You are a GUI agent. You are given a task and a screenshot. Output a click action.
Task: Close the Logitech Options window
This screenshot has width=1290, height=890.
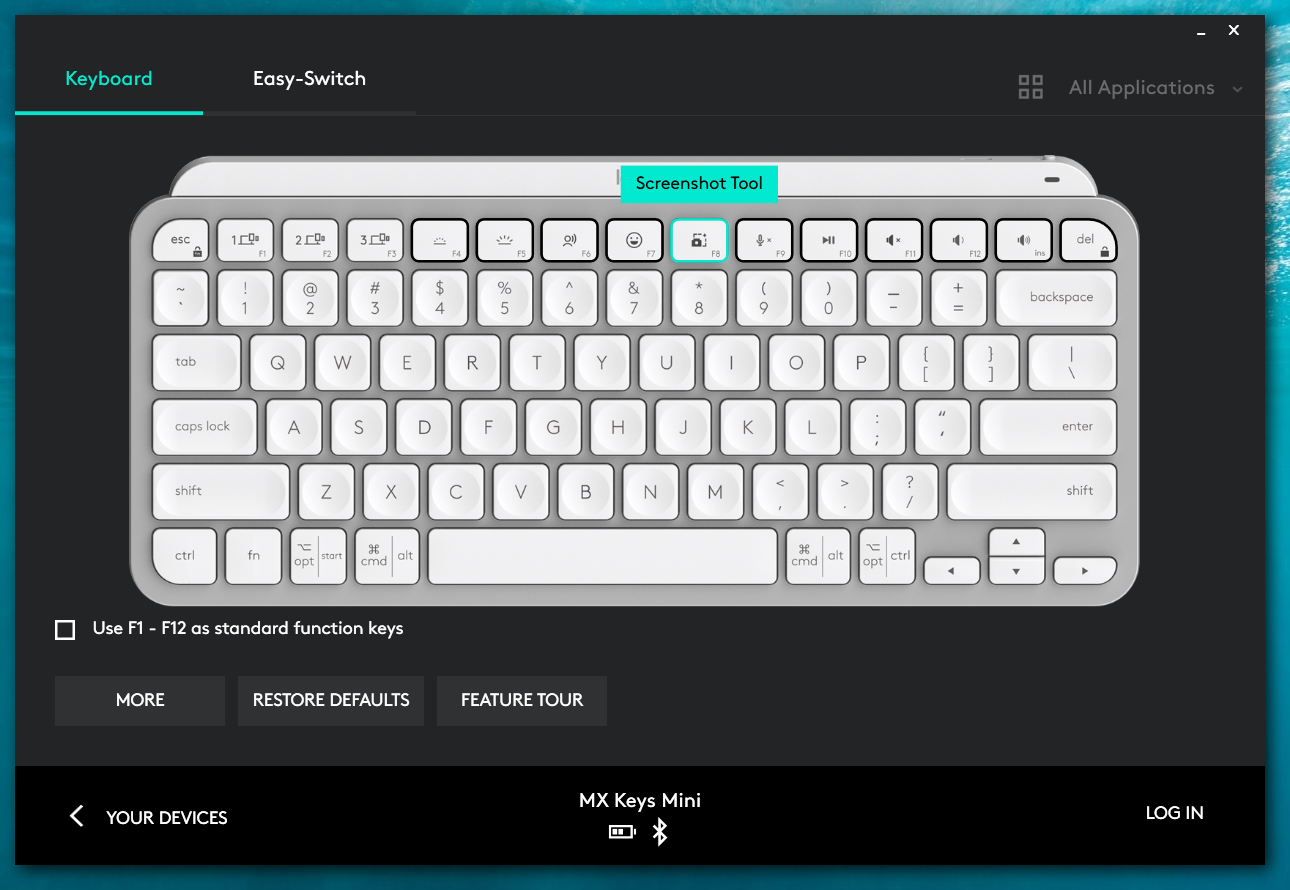point(1234,31)
